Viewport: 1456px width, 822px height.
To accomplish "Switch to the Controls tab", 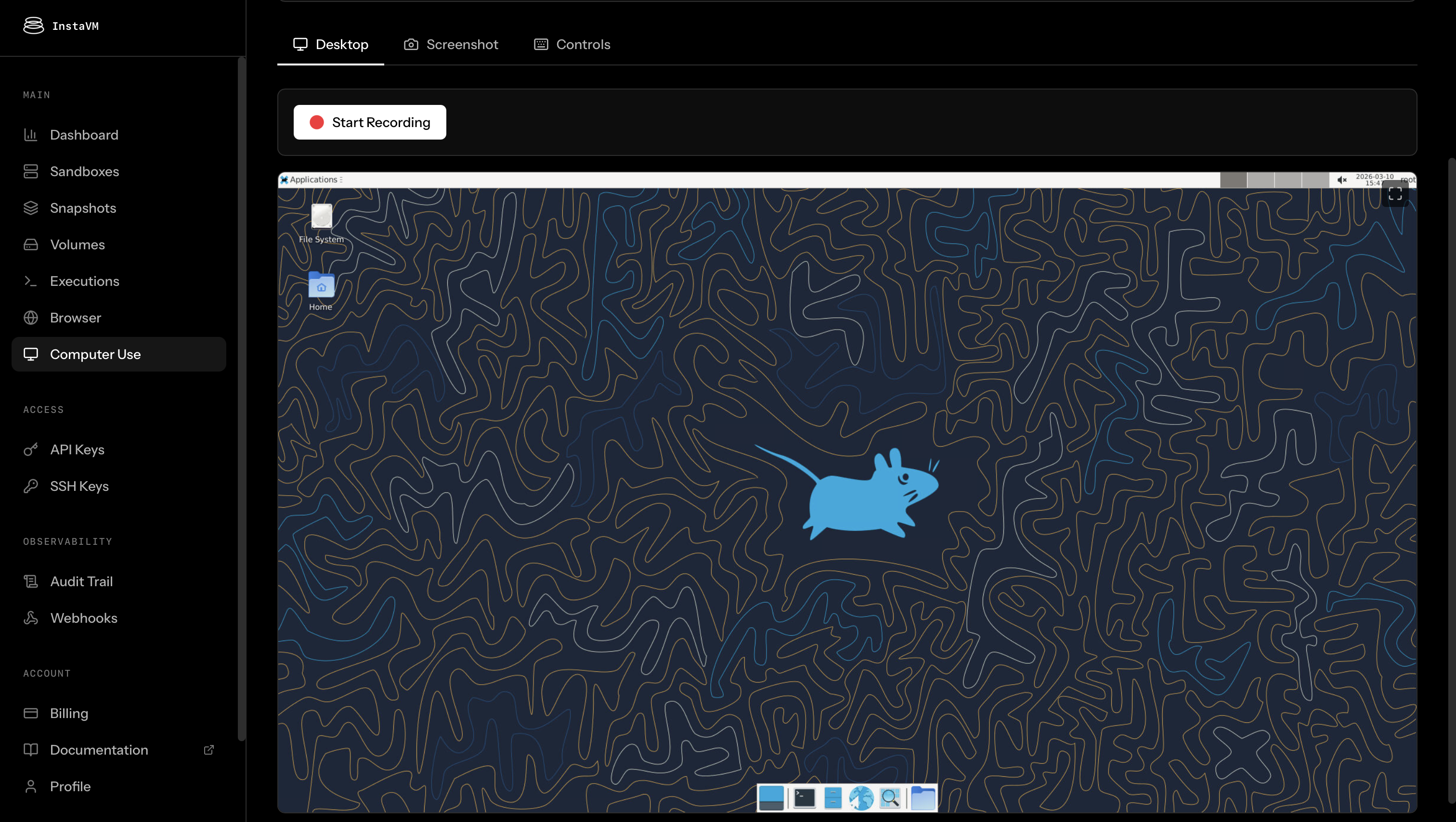I will (x=572, y=44).
